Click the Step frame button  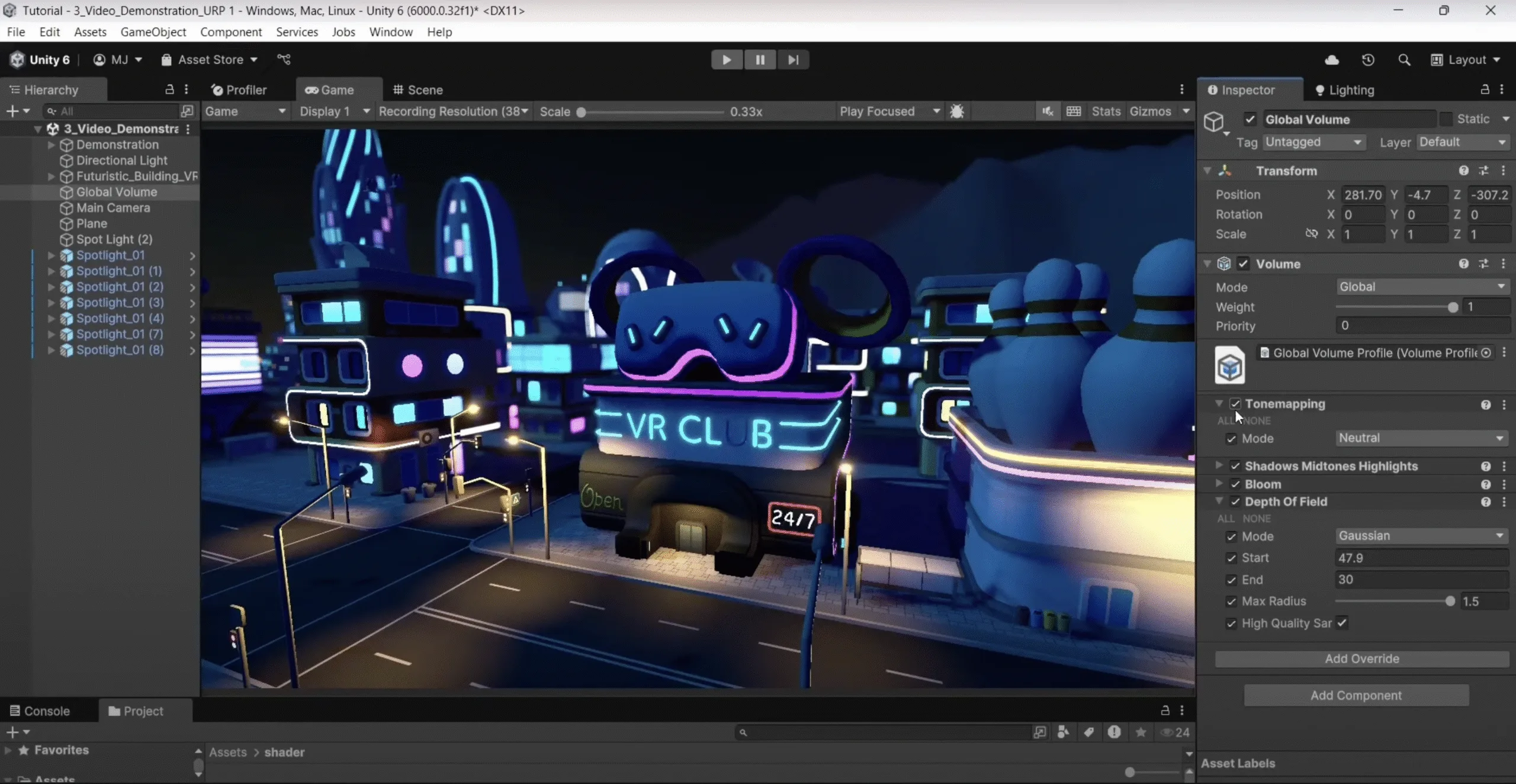coord(794,60)
